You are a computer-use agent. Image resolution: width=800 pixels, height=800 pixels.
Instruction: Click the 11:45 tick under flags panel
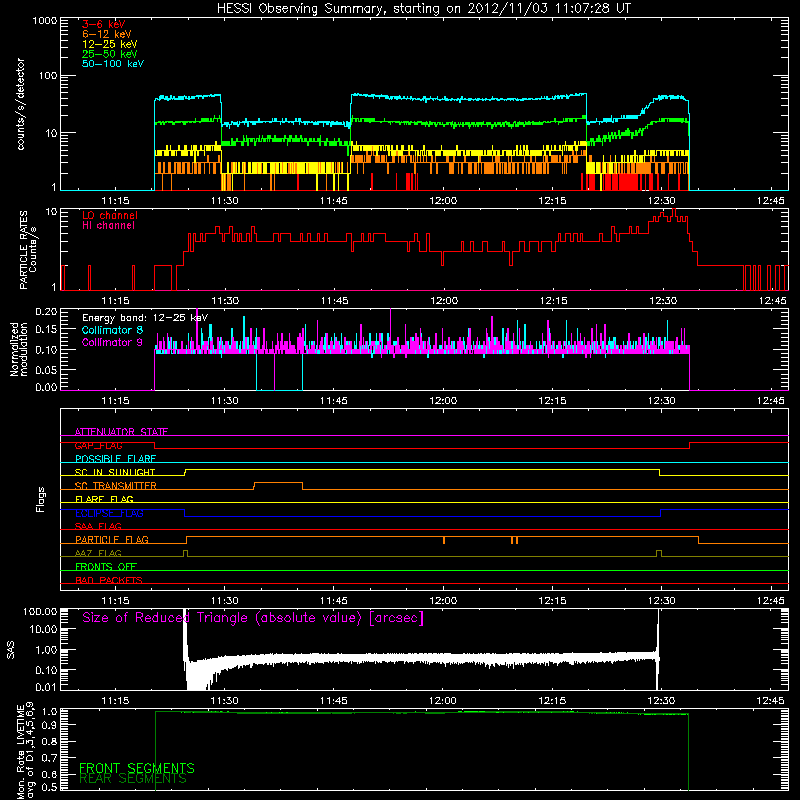(334, 601)
